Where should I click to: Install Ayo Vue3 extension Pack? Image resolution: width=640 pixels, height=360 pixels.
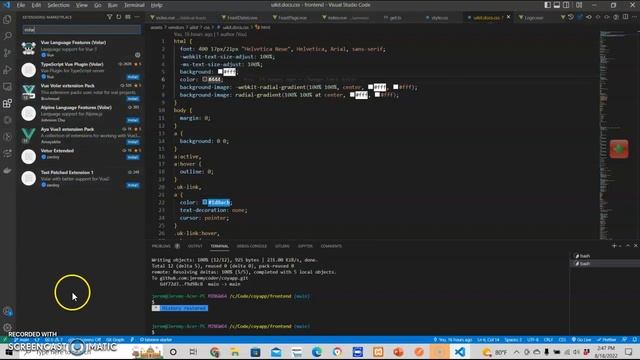[133, 142]
